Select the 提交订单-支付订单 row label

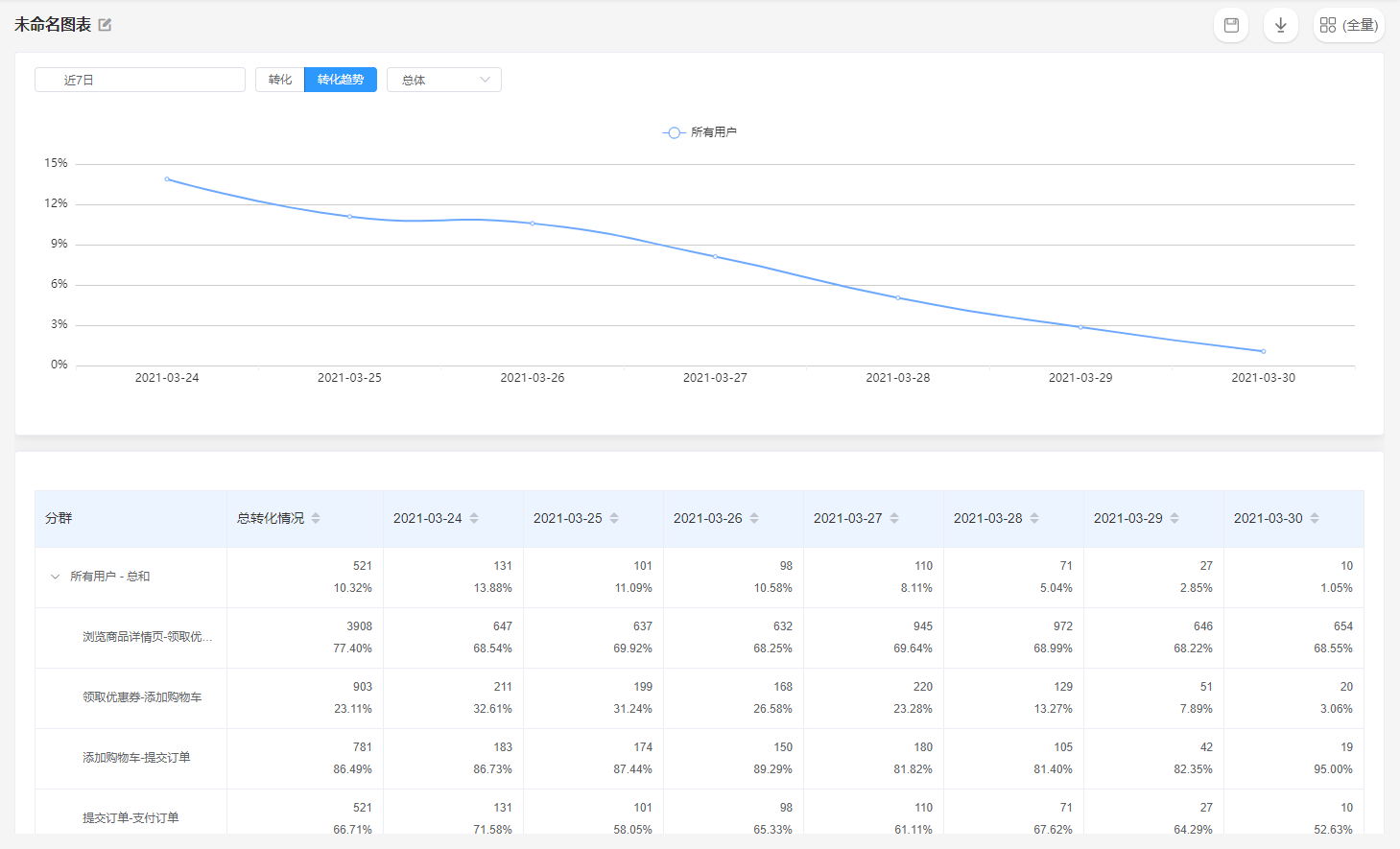tap(131, 818)
